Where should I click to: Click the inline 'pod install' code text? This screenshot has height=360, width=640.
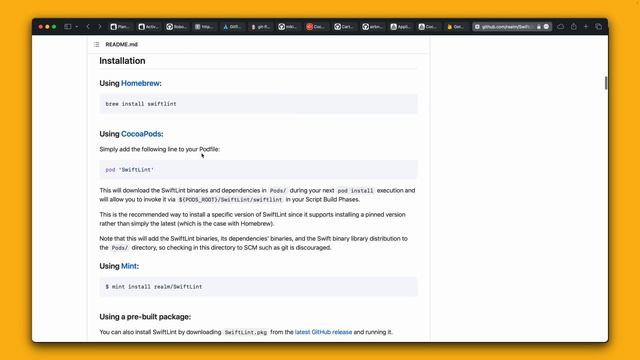point(356,191)
